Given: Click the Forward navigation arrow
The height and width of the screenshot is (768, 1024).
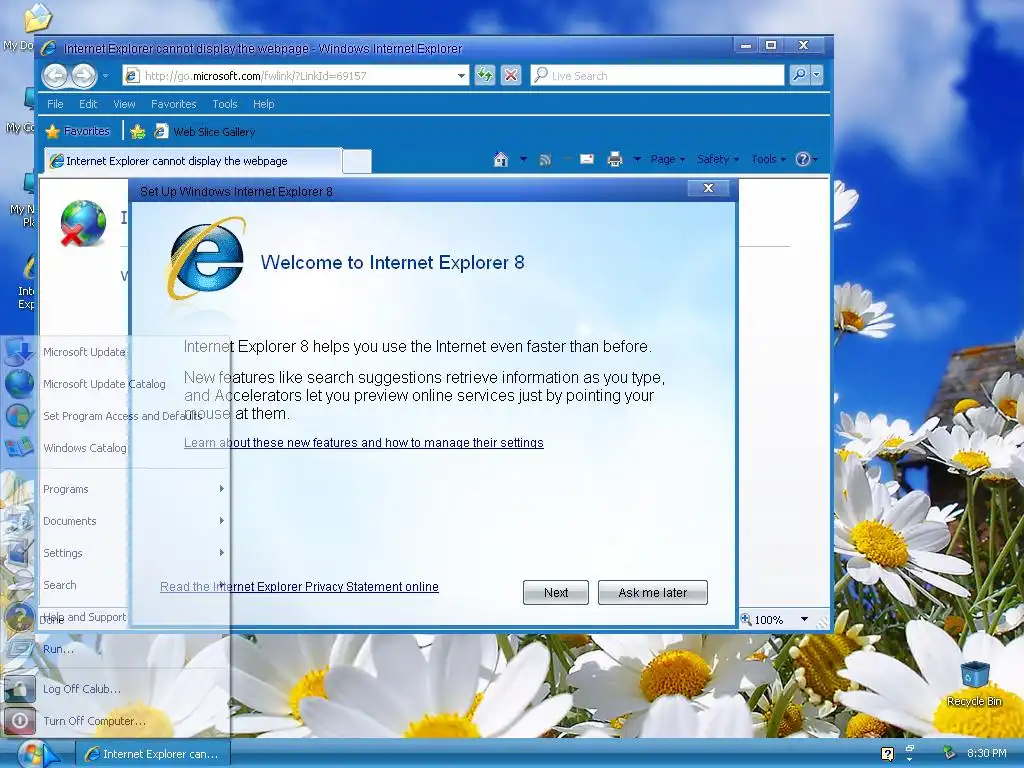Looking at the screenshot, I should (x=84, y=76).
